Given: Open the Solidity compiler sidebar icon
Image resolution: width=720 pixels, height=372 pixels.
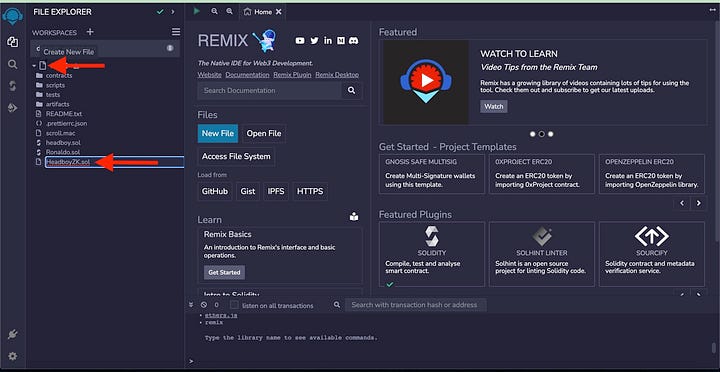Looking at the screenshot, I should [x=13, y=86].
